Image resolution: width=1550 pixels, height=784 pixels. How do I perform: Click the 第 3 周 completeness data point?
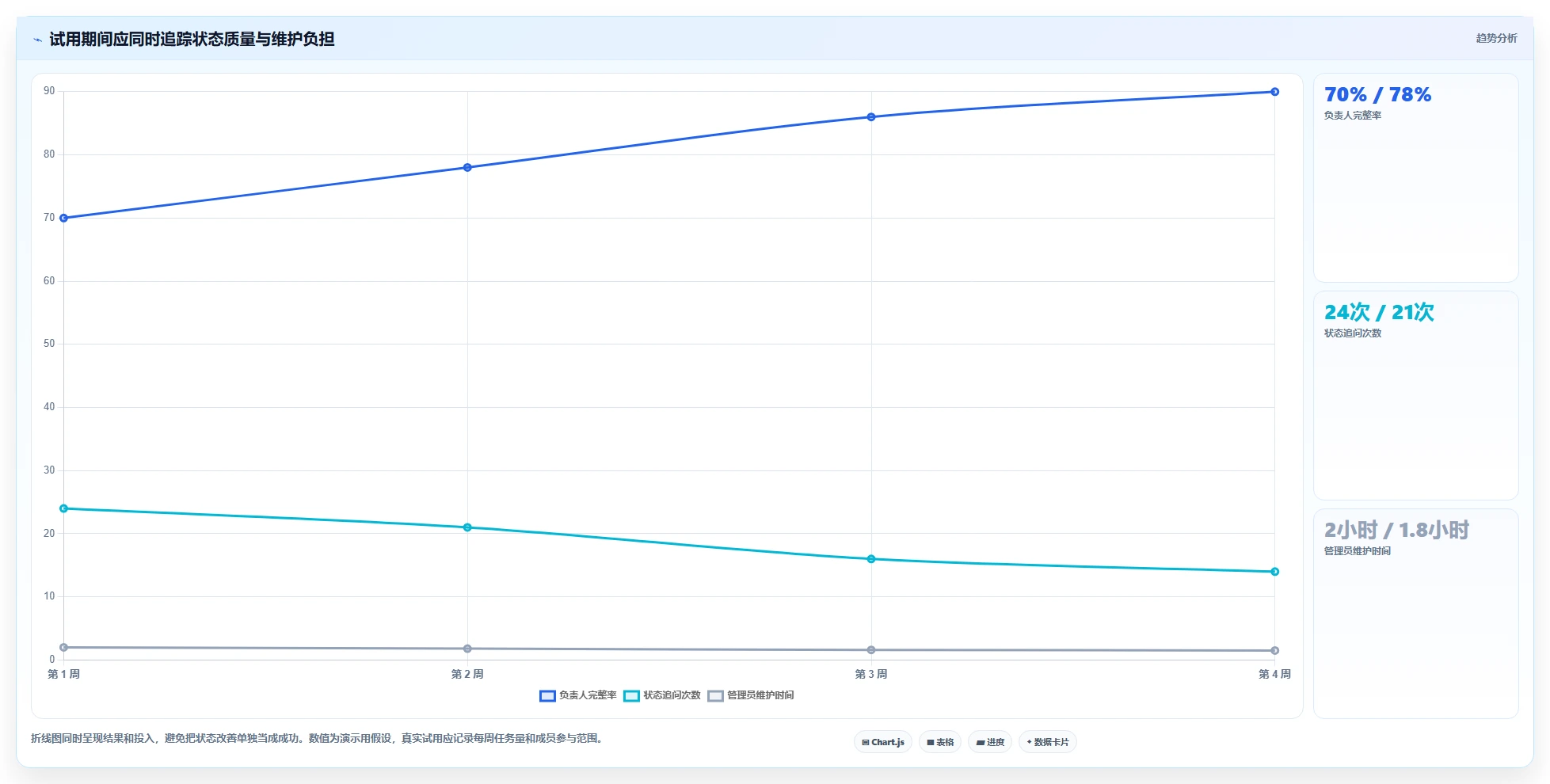(x=871, y=117)
